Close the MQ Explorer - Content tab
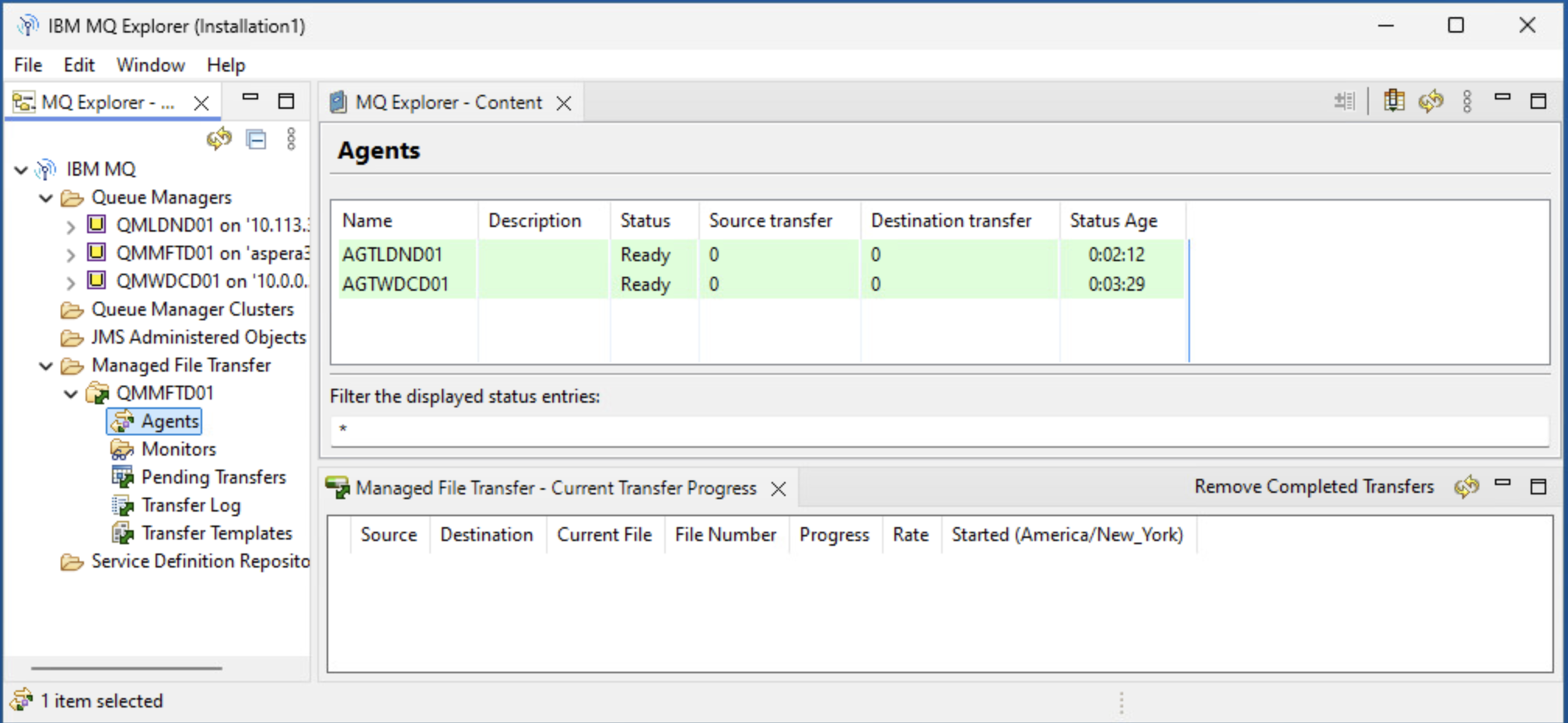The width and height of the screenshot is (1568, 723). pos(564,103)
